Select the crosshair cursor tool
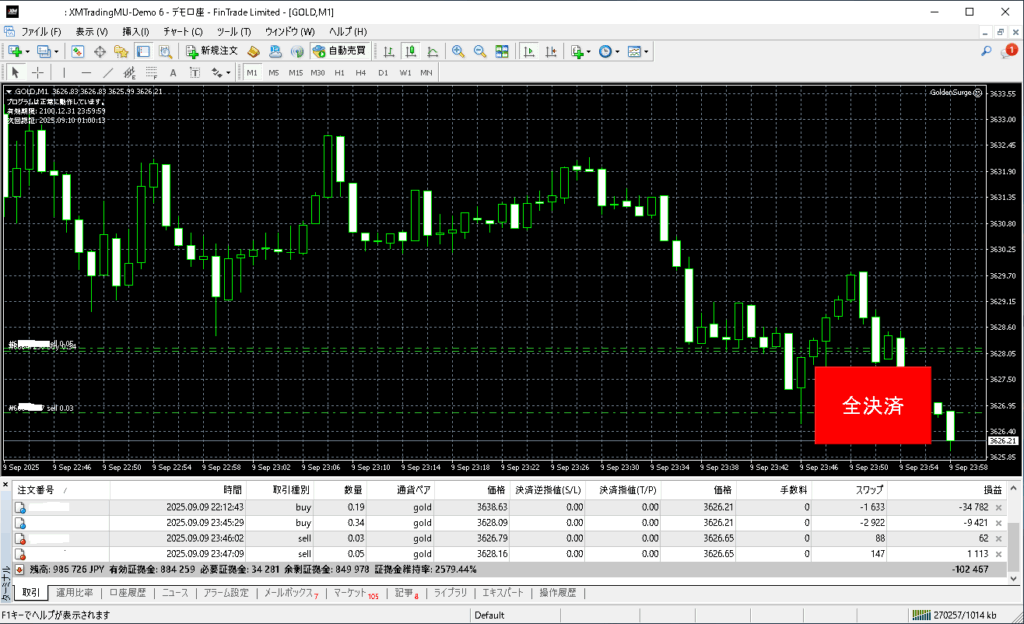1024x624 pixels. [38, 73]
